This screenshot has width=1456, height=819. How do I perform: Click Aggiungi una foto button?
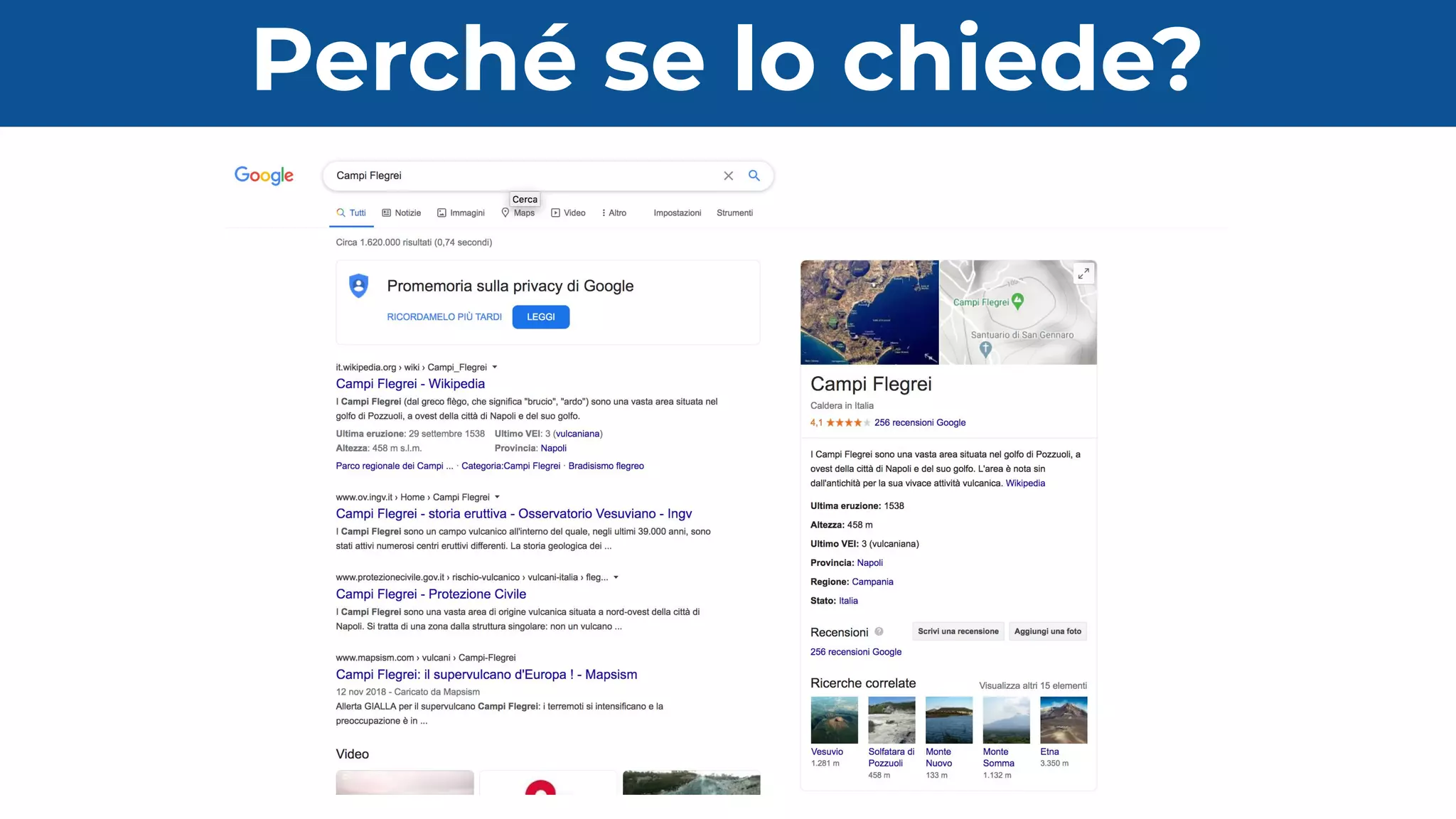pos(1047,631)
